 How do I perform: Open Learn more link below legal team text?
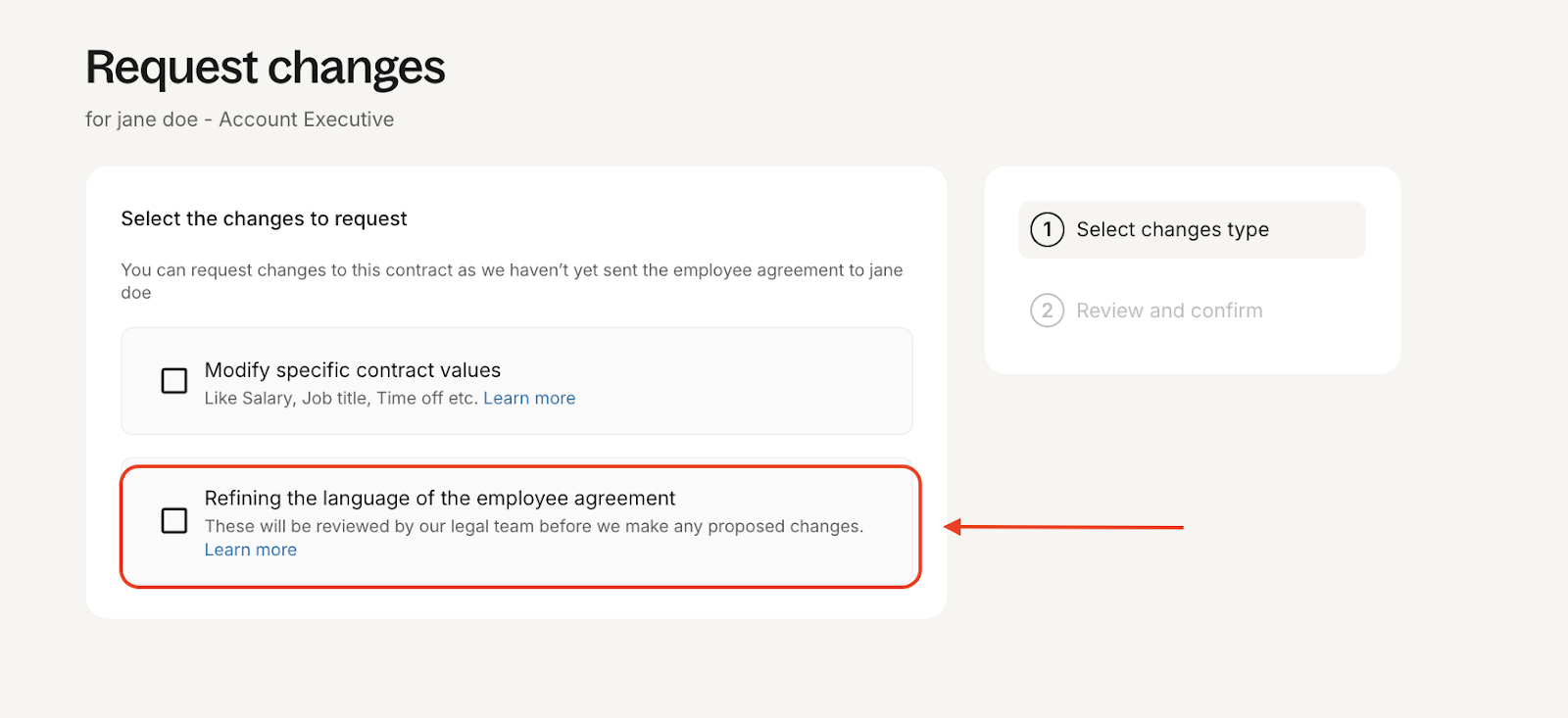pyautogui.click(x=251, y=550)
